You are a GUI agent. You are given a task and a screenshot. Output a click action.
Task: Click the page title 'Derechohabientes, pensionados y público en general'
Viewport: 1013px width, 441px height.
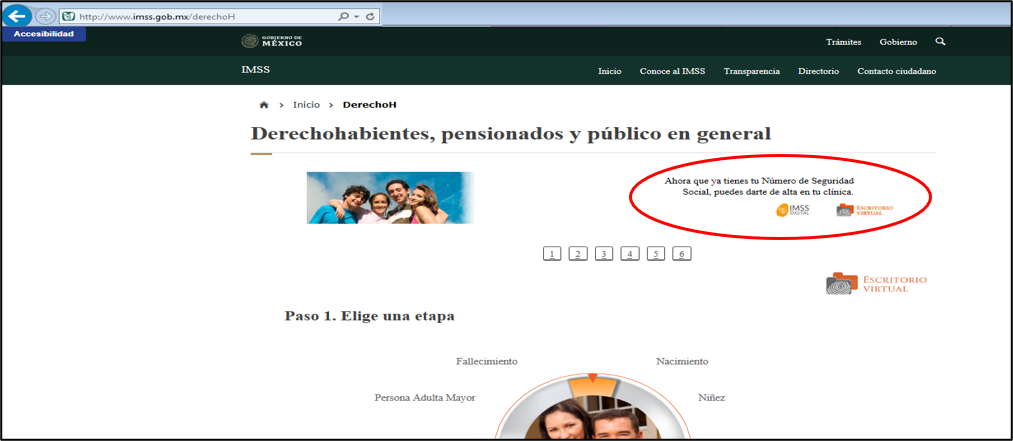pyautogui.click(x=510, y=134)
